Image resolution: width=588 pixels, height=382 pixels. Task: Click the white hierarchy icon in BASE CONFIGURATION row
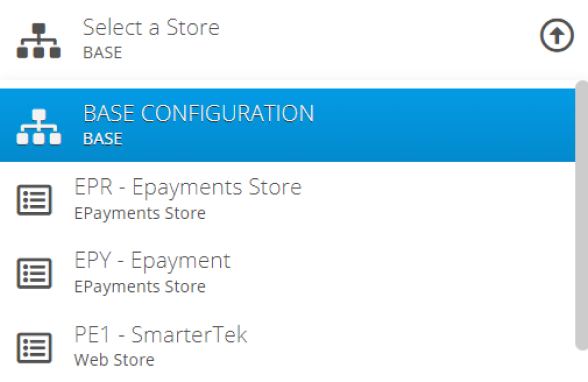coord(39,126)
